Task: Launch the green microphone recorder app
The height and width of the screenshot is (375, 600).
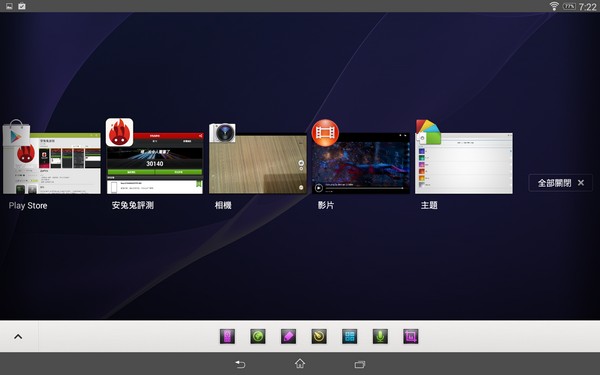Action: (380, 337)
